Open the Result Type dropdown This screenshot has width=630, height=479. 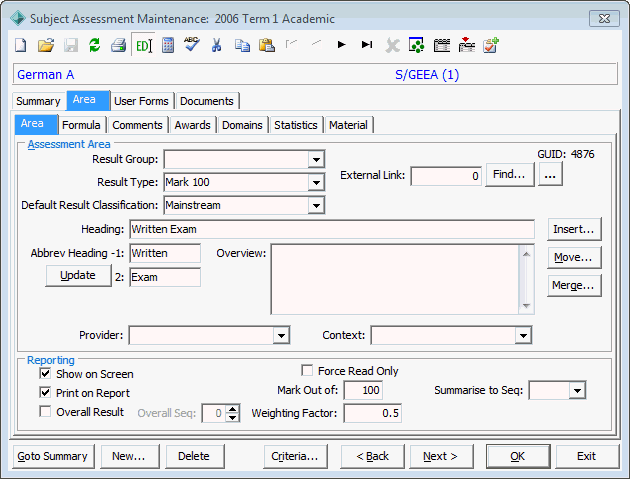(316, 182)
